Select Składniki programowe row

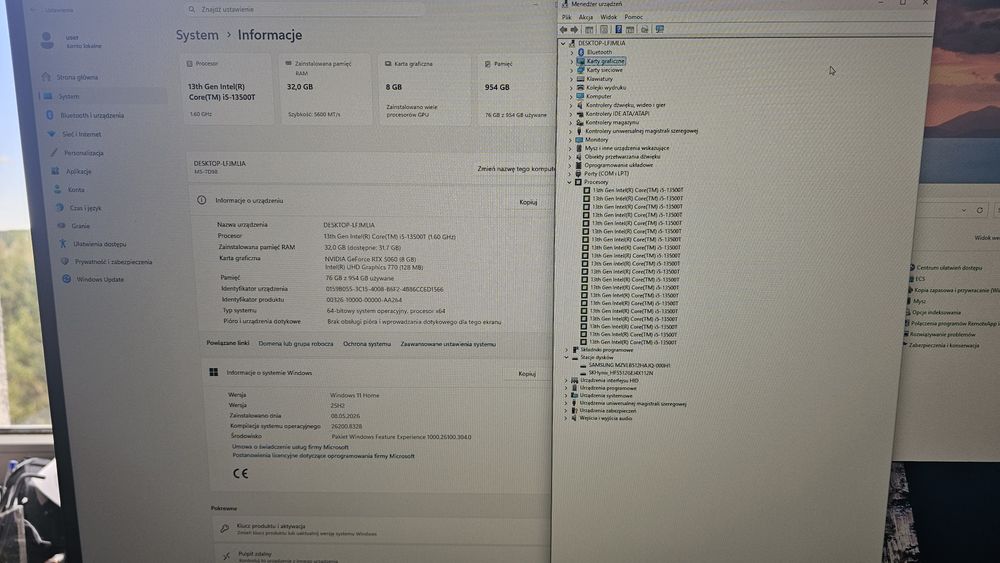[x=607, y=349]
